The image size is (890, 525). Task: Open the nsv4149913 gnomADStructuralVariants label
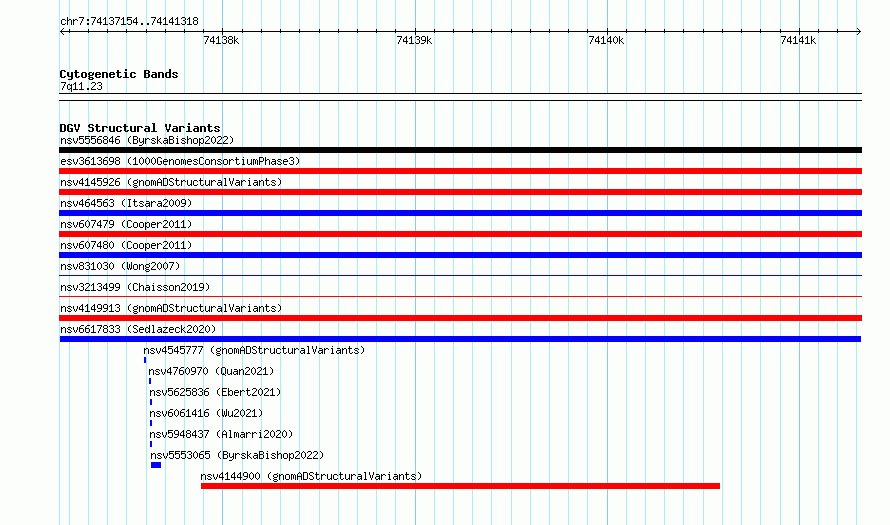pyautogui.click(x=171, y=308)
